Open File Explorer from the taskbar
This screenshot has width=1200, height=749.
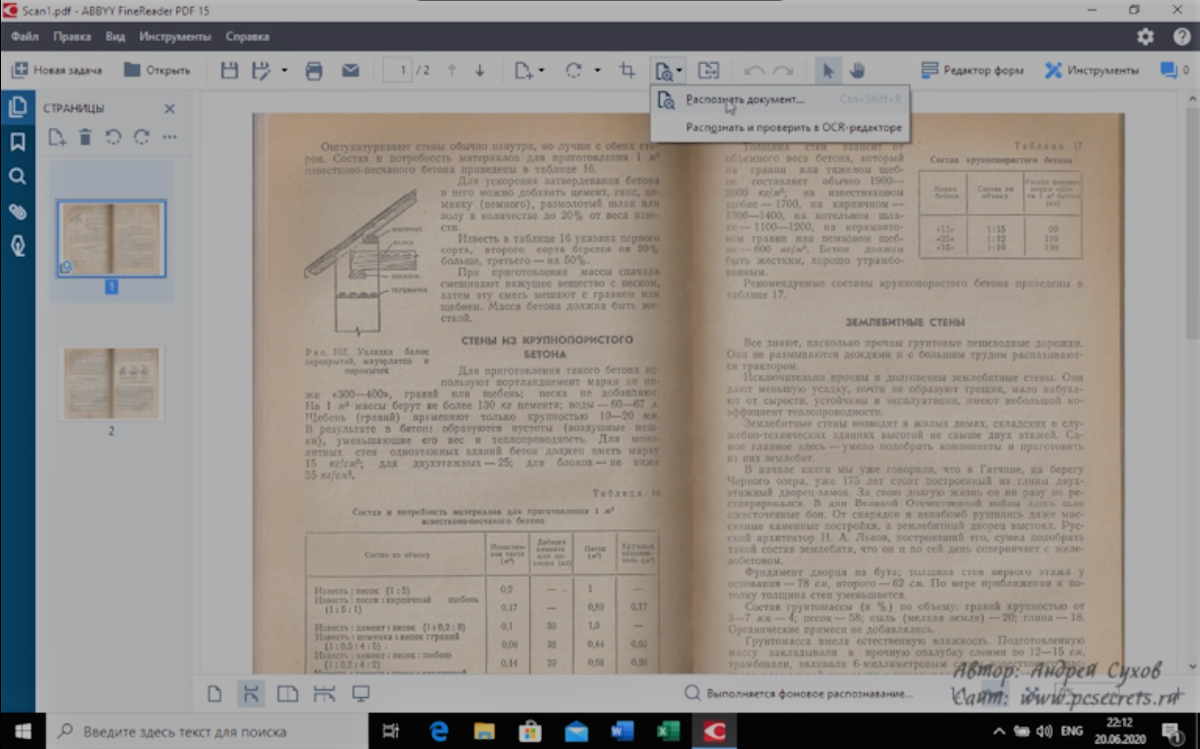(x=484, y=731)
